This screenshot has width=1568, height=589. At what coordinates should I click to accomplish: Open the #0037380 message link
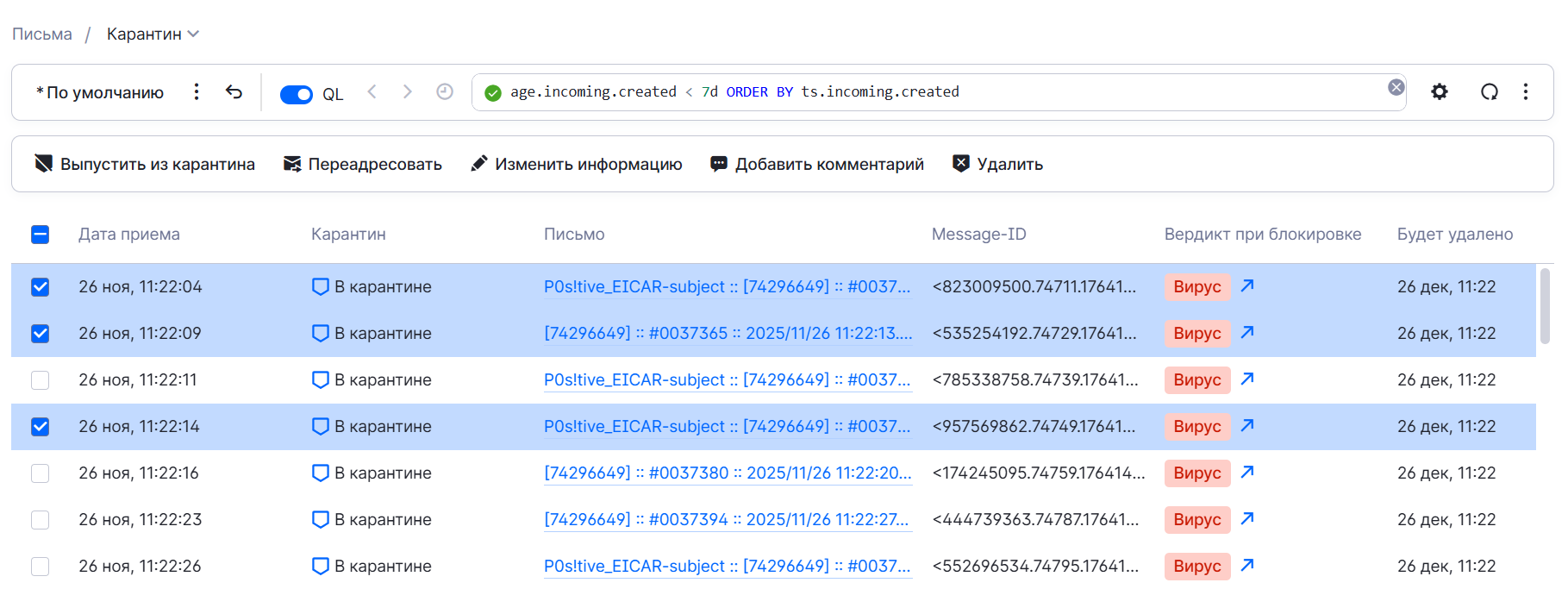[728, 473]
